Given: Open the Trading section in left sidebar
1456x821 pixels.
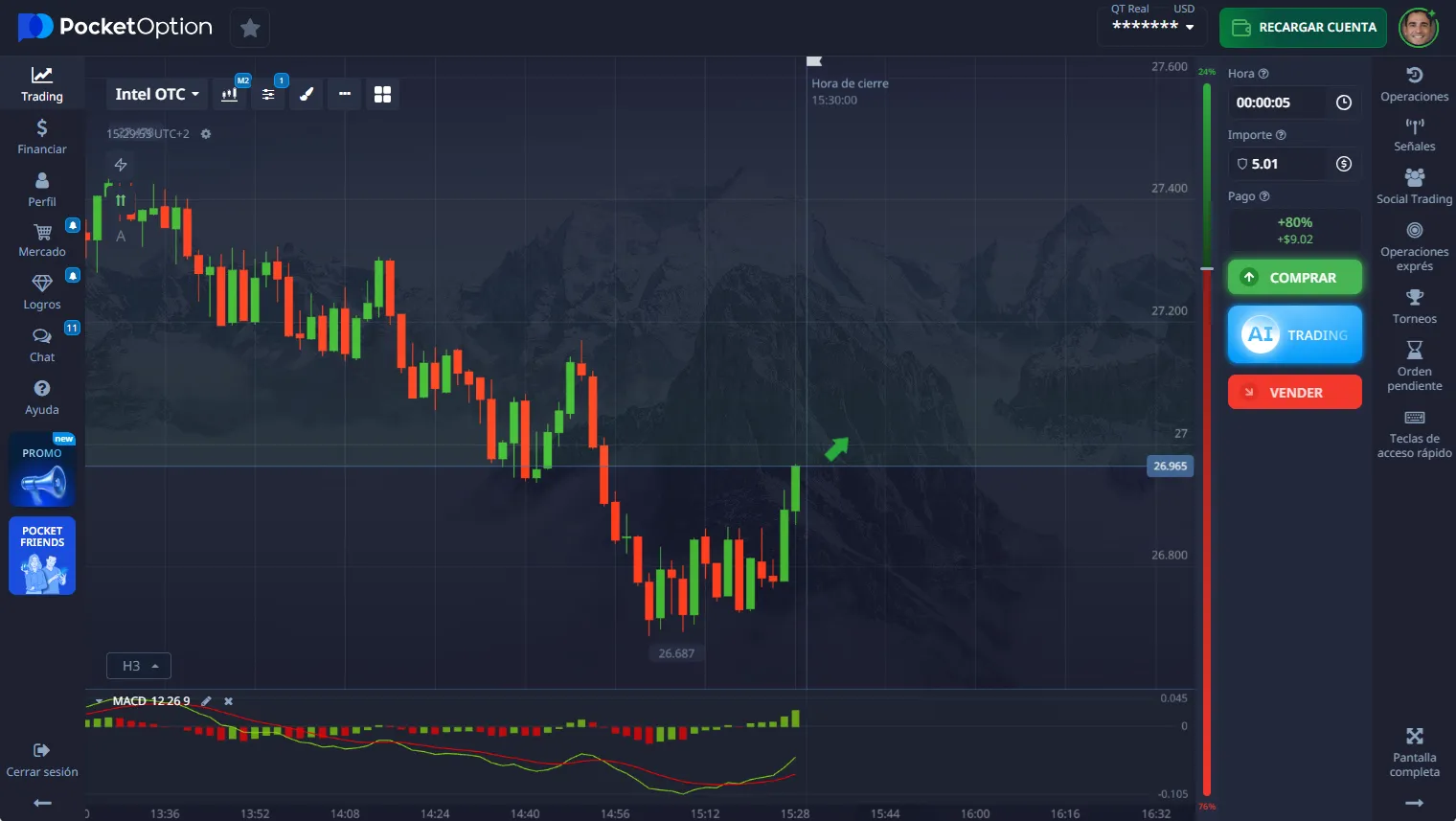Looking at the screenshot, I should [42, 84].
